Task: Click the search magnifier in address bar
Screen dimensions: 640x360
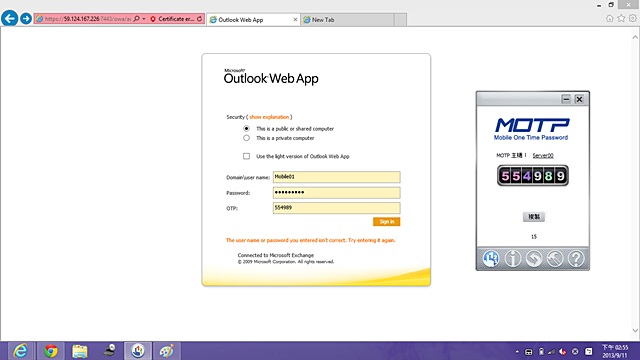Action: pyautogui.click(x=137, y=19)
